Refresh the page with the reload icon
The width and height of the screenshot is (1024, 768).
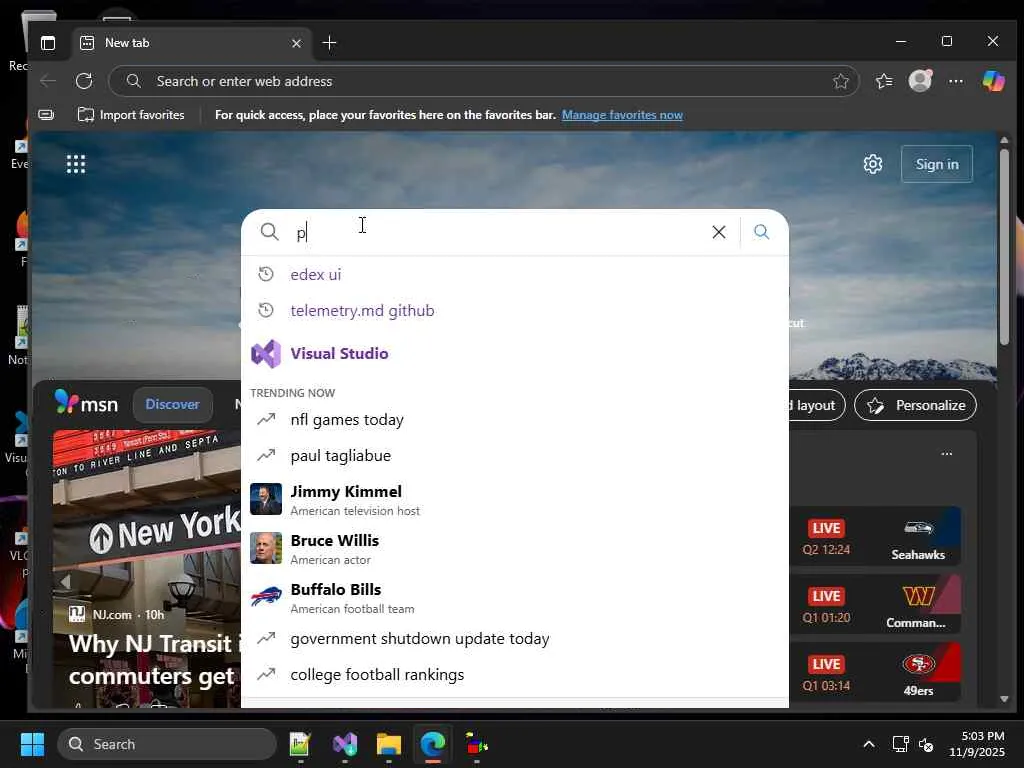tap(84, 81)
